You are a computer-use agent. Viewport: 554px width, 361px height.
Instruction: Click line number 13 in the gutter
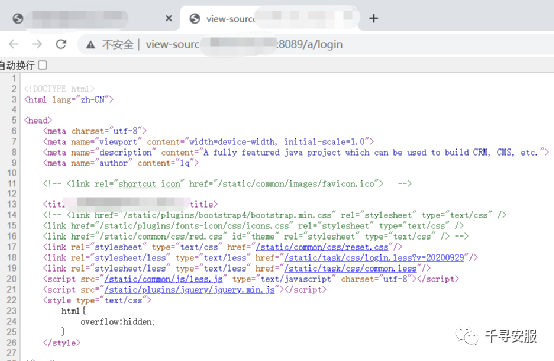point(12,204)
